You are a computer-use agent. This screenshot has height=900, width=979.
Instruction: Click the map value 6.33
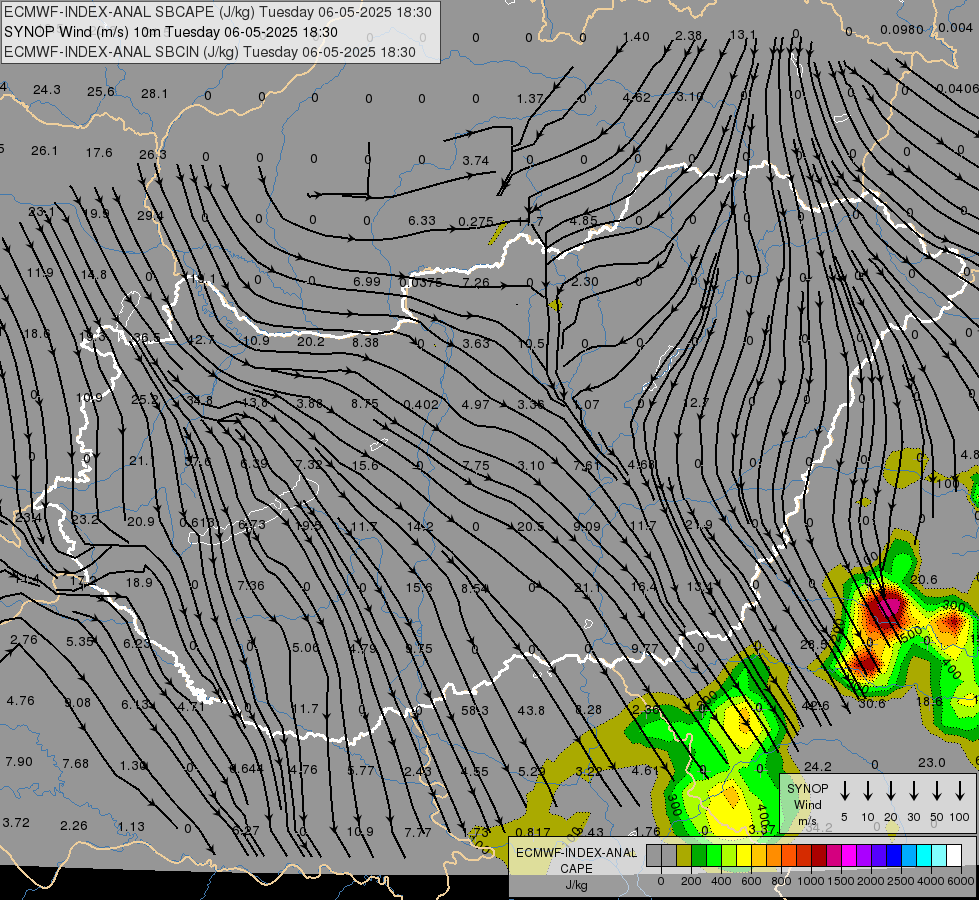tap(422, 220)
